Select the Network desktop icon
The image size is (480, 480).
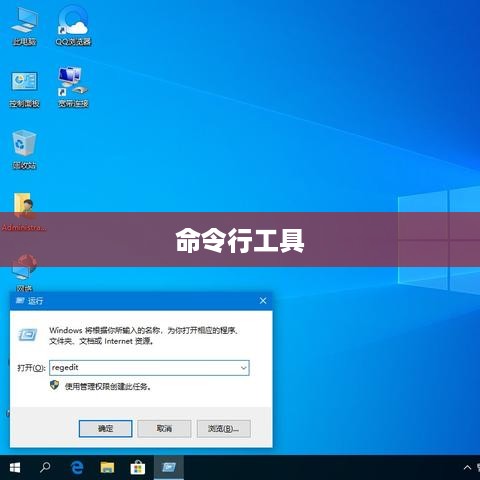click(24, 273)
